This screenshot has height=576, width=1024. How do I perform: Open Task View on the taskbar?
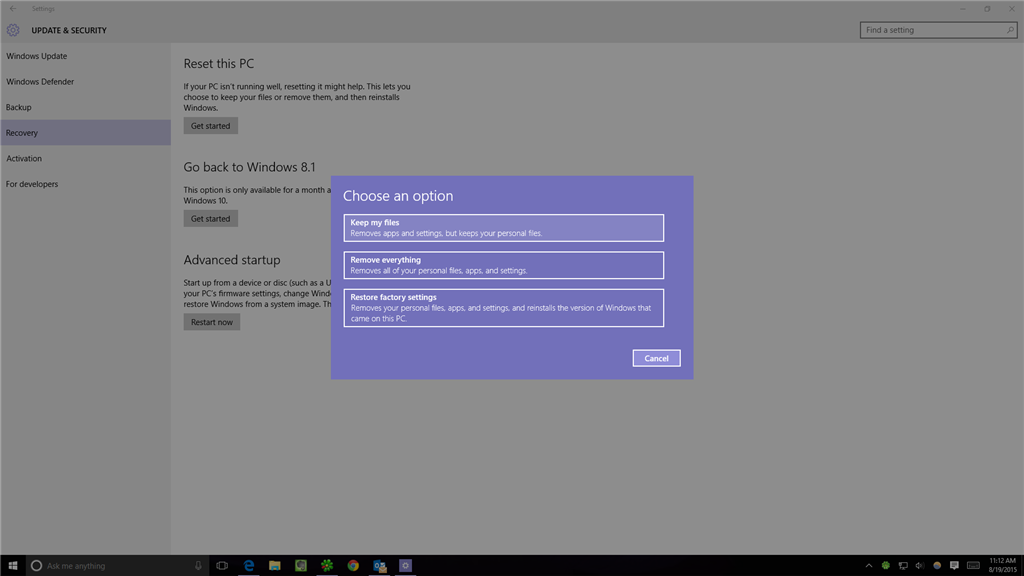(x=223, y=565)
